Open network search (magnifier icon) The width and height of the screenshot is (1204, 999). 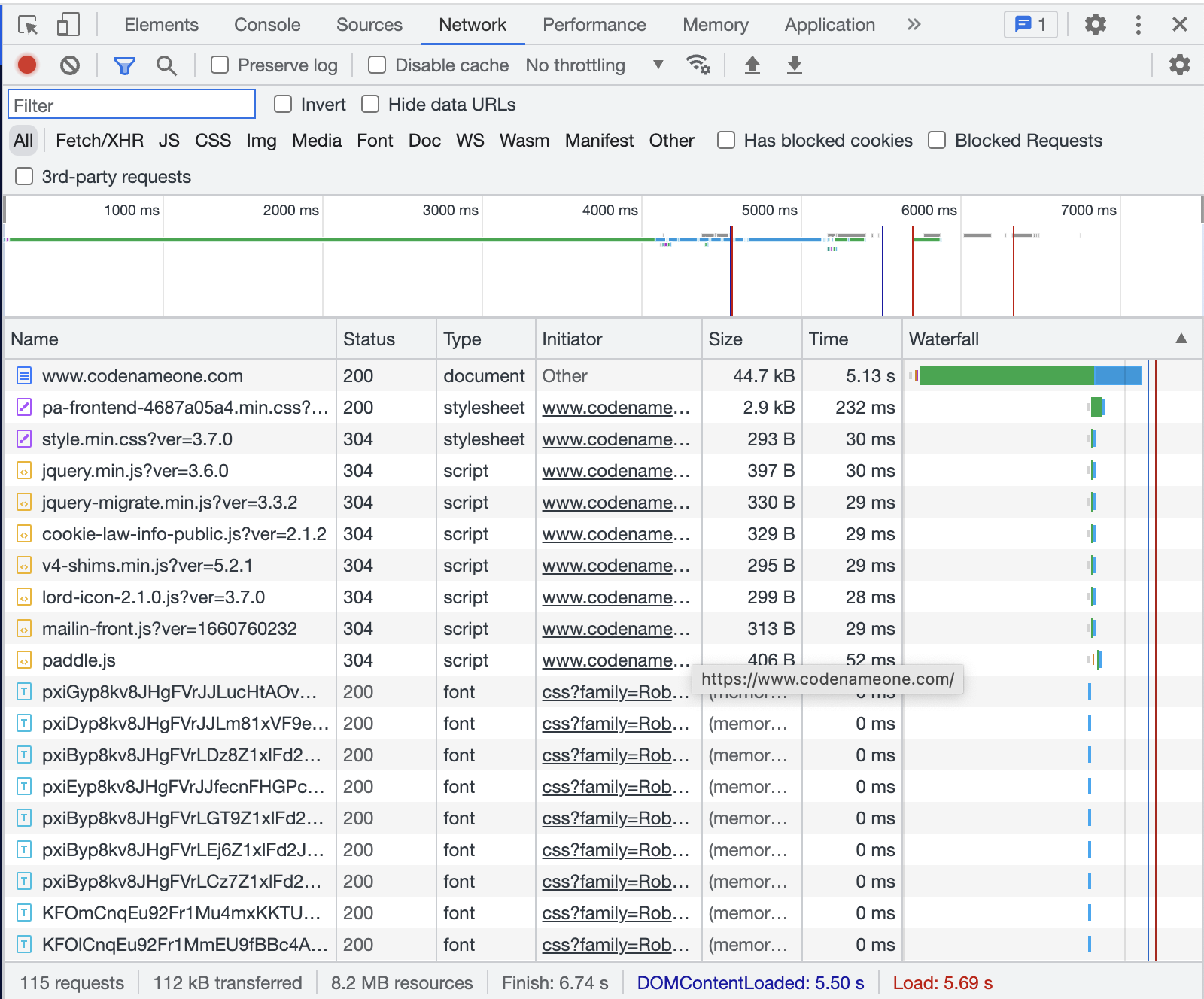[x=166, y=65]
